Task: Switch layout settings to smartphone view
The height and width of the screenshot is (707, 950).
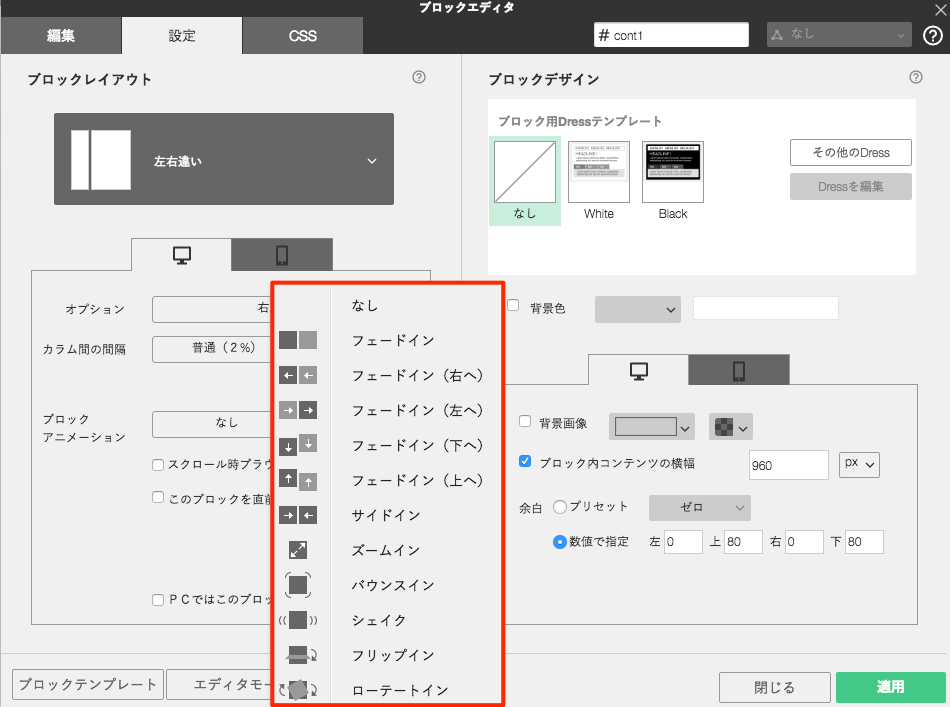Action: [x=282, y=254]
